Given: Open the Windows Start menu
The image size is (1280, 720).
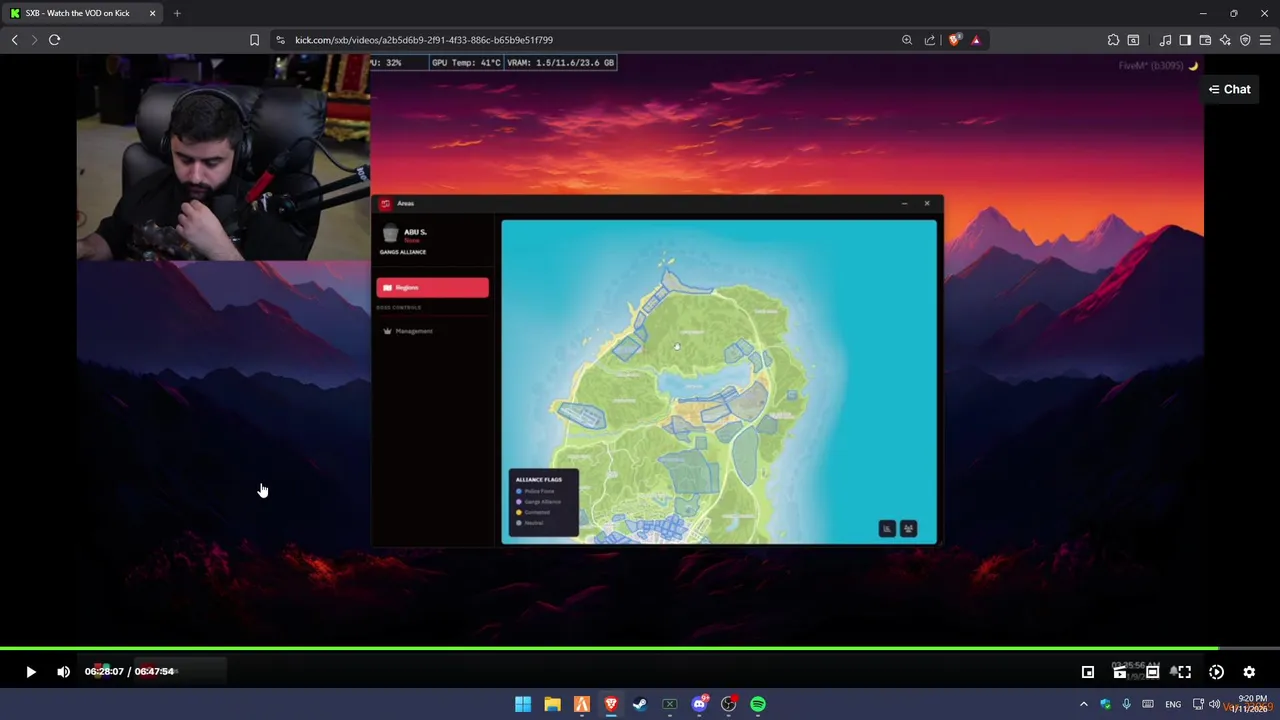Looking at the screenshot, I should pos(522,705).
